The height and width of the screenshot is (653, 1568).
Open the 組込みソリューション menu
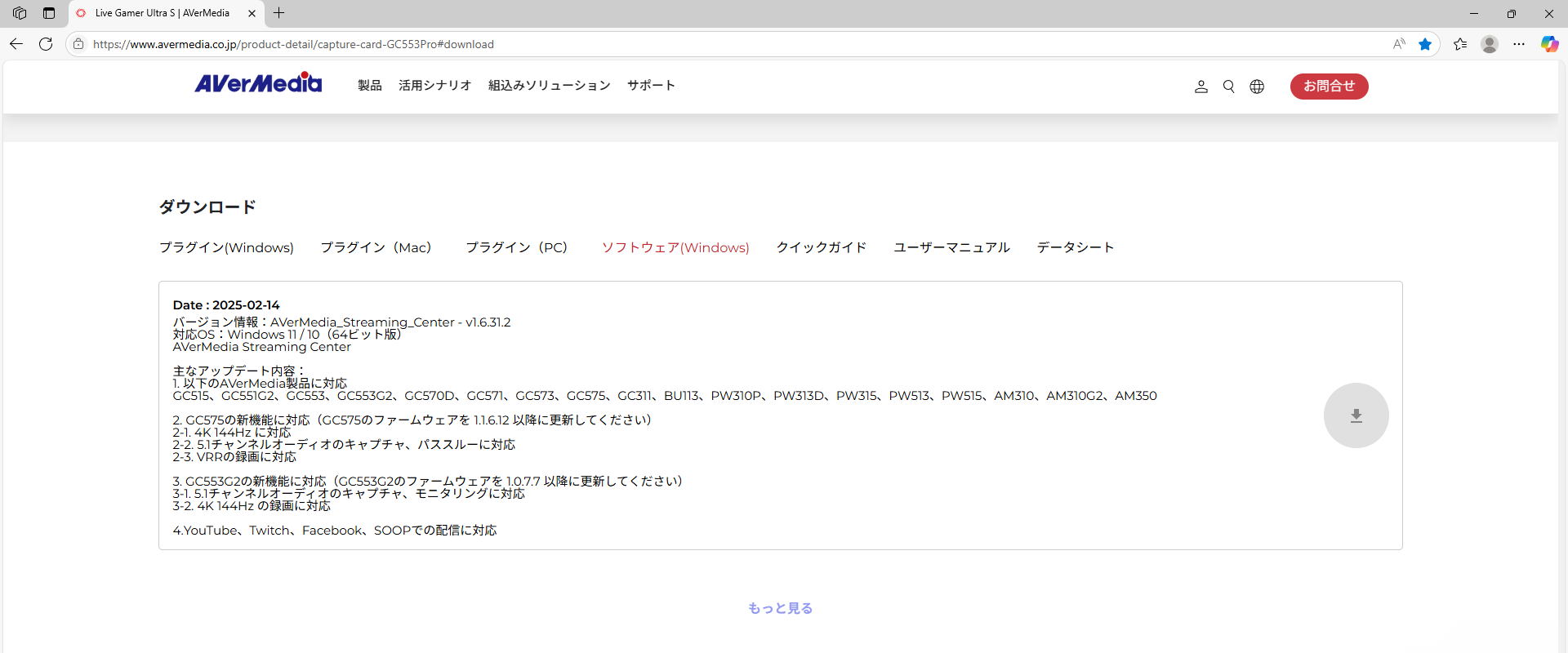tap(550, 86)
